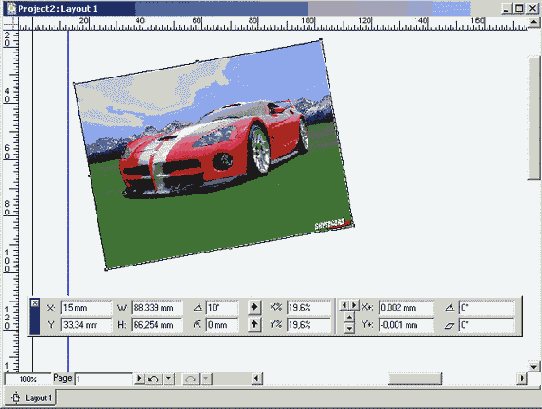
Task: Click the corner radius icon beside 0 mm
Action: pyautogui.click(x=197, y=324)
